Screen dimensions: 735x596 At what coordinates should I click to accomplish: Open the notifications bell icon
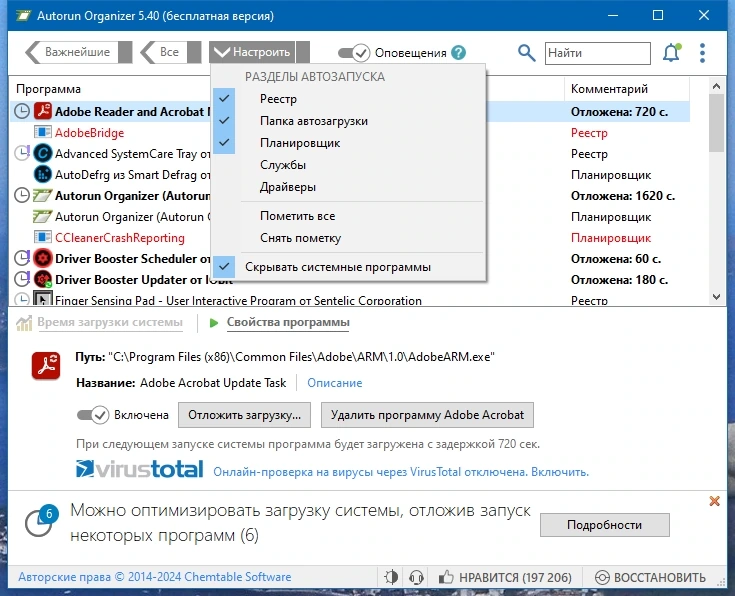(x=671, y=53)
